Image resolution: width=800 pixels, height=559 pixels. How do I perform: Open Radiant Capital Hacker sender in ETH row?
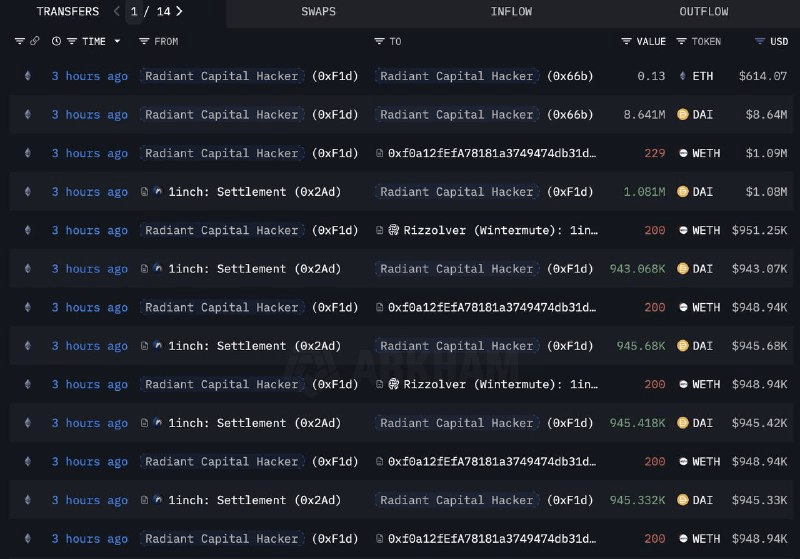[222, 76]
